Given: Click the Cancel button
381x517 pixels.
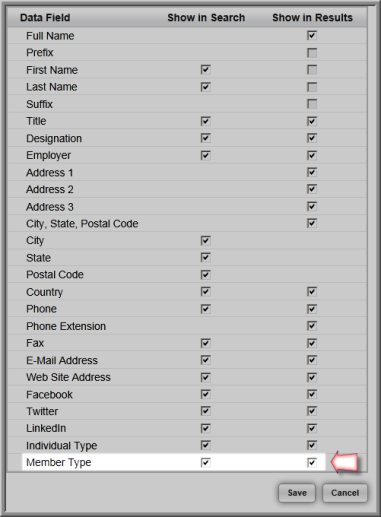Looking at the screenshot, I should pos(345,493).
